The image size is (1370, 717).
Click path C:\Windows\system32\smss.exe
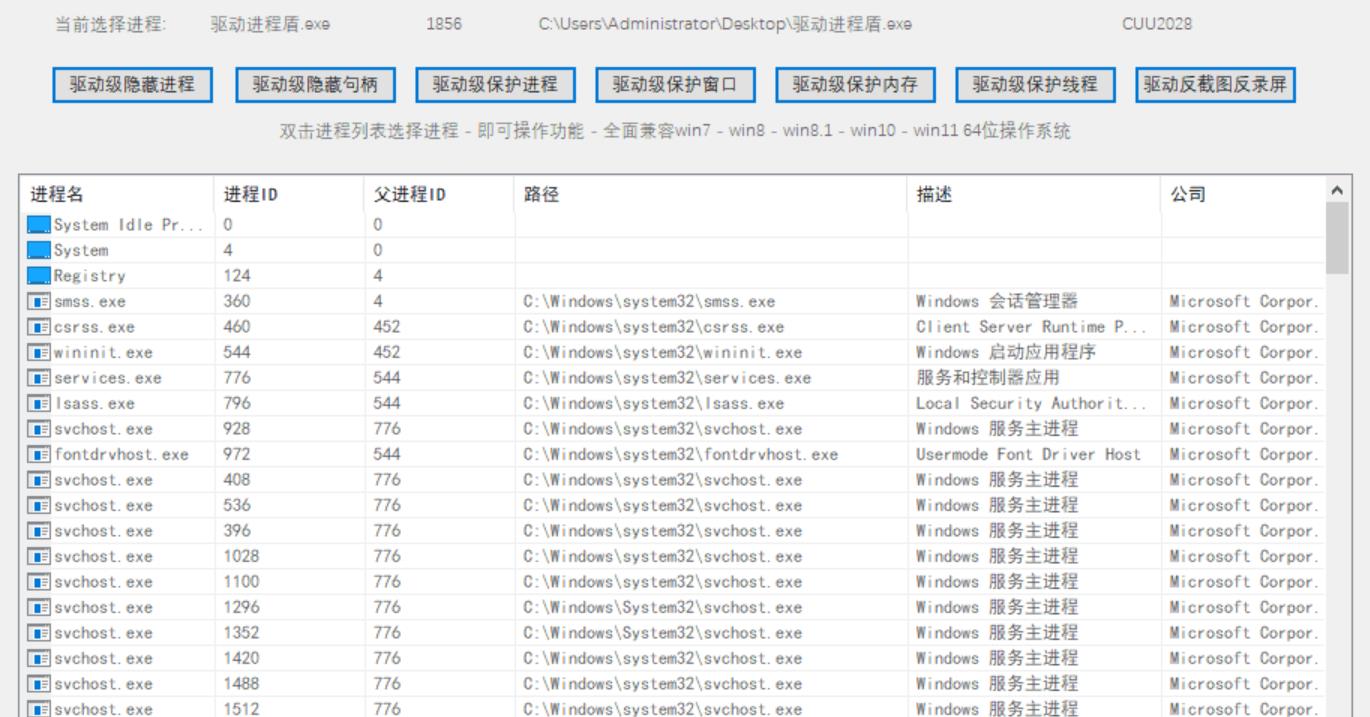pyautogui.click(x=649, y=301)
